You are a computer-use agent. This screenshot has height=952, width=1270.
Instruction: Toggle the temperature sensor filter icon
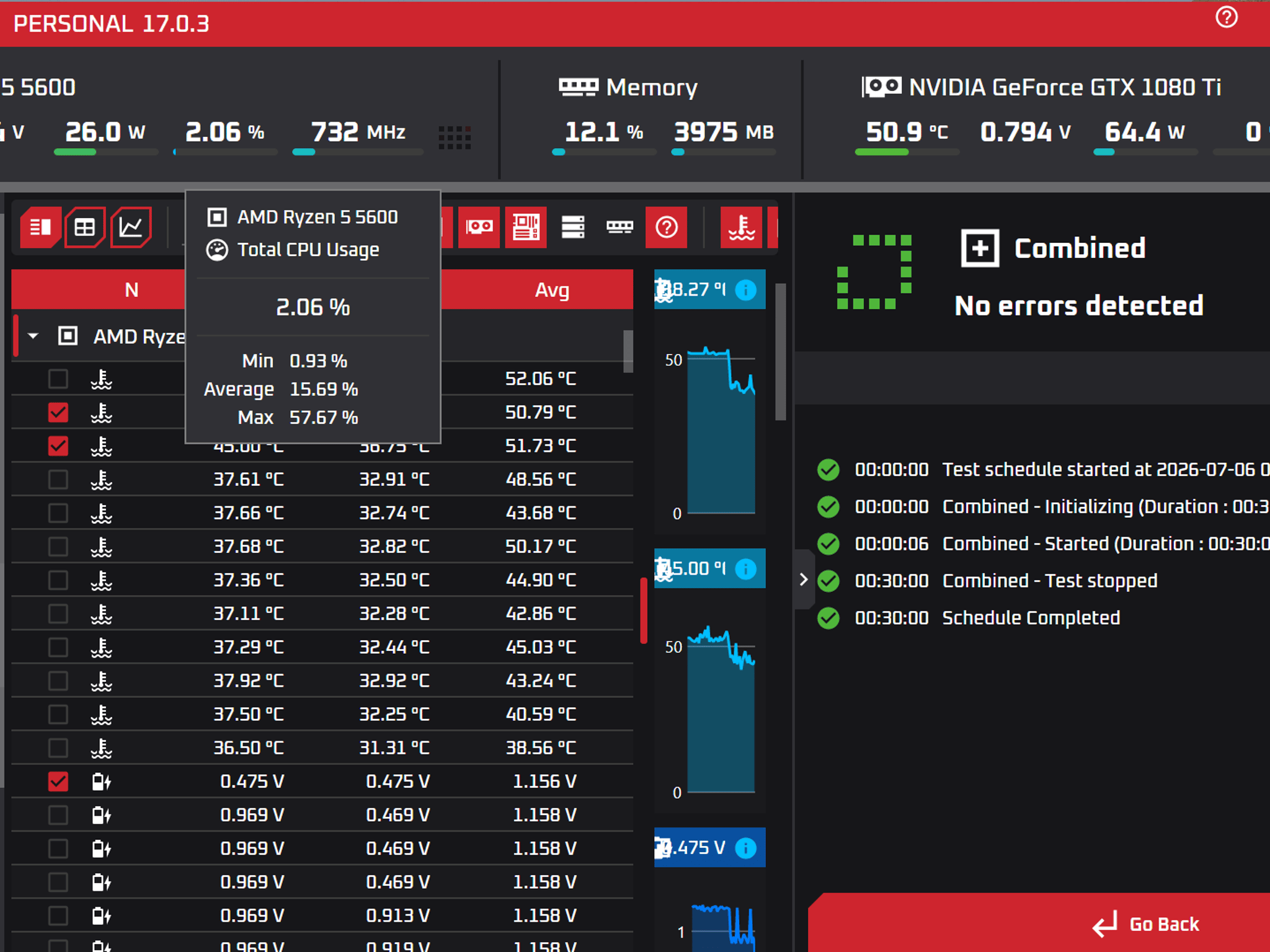741,227
